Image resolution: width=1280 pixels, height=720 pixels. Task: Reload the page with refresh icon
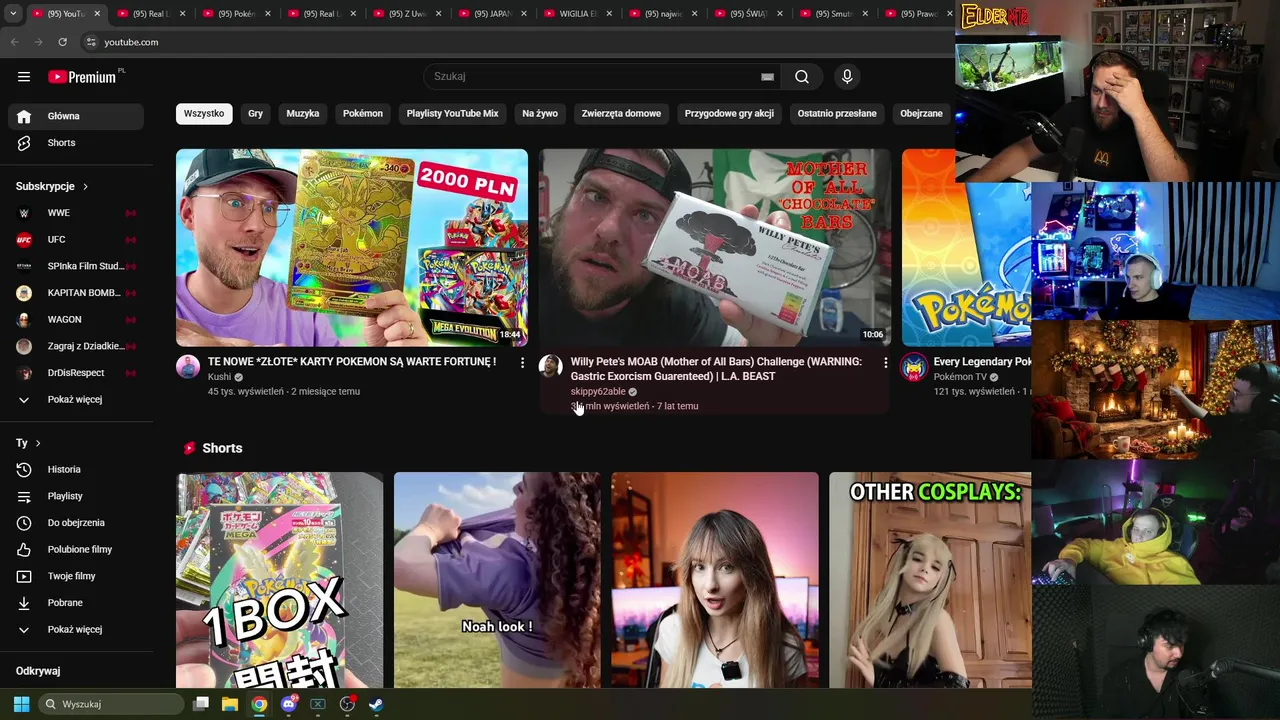62,42
